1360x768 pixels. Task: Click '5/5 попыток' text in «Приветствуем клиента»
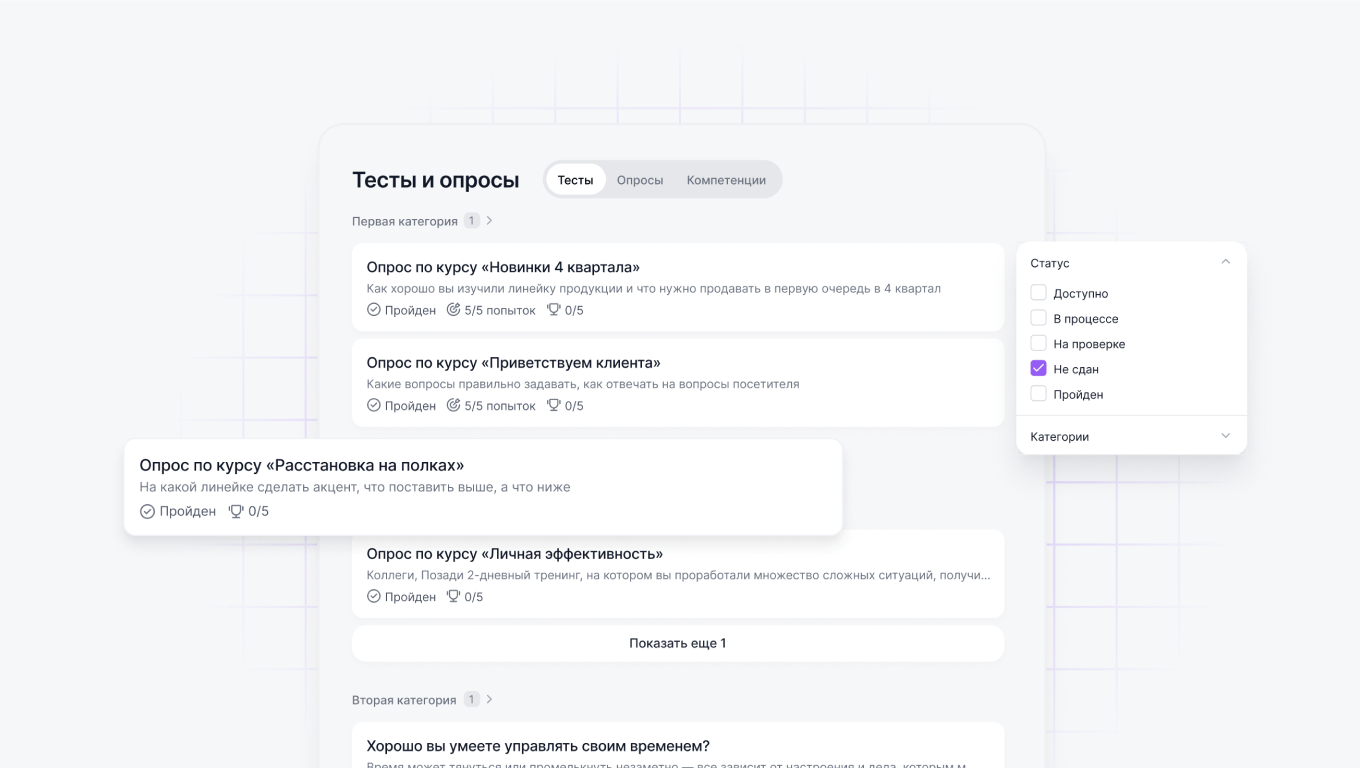tap(500, 405)
